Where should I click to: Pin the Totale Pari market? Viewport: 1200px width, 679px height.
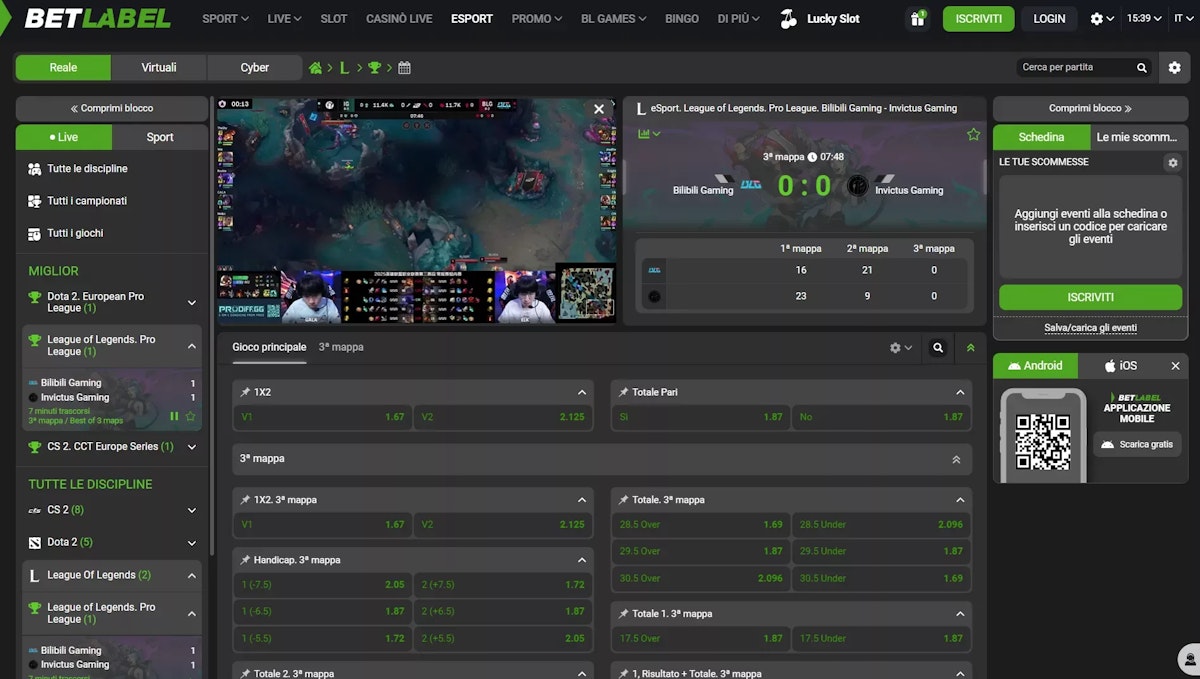point(623,392)
